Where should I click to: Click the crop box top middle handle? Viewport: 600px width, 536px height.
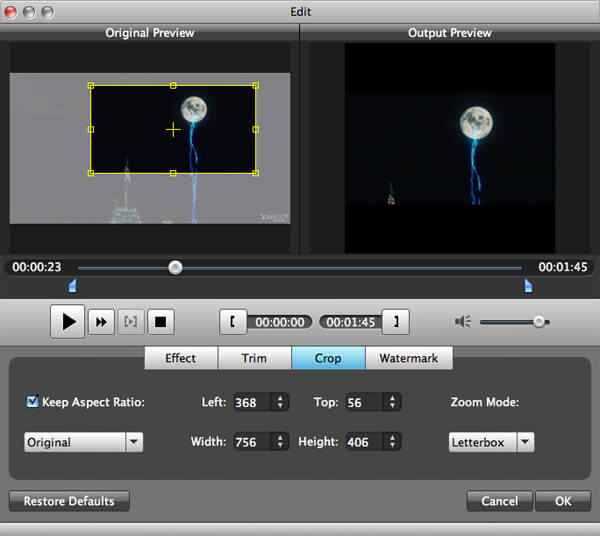coord(173,85)
